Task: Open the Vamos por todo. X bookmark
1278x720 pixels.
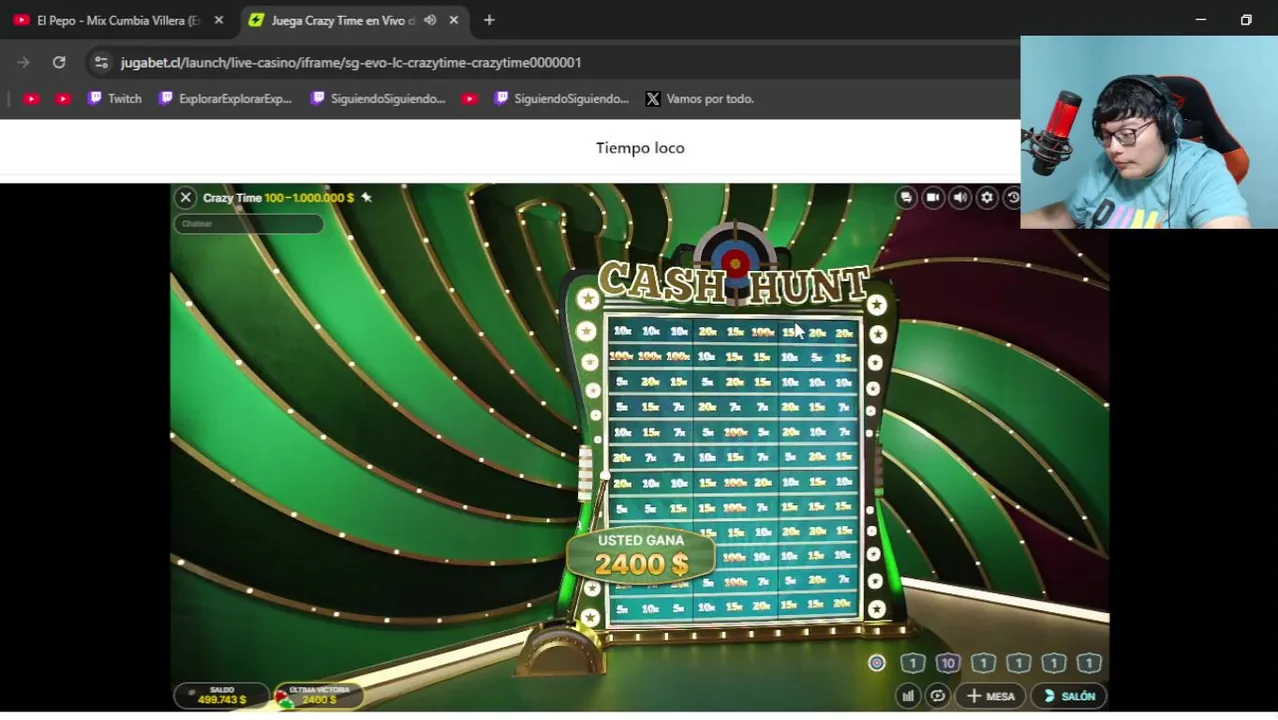Action: pos(699,99)
